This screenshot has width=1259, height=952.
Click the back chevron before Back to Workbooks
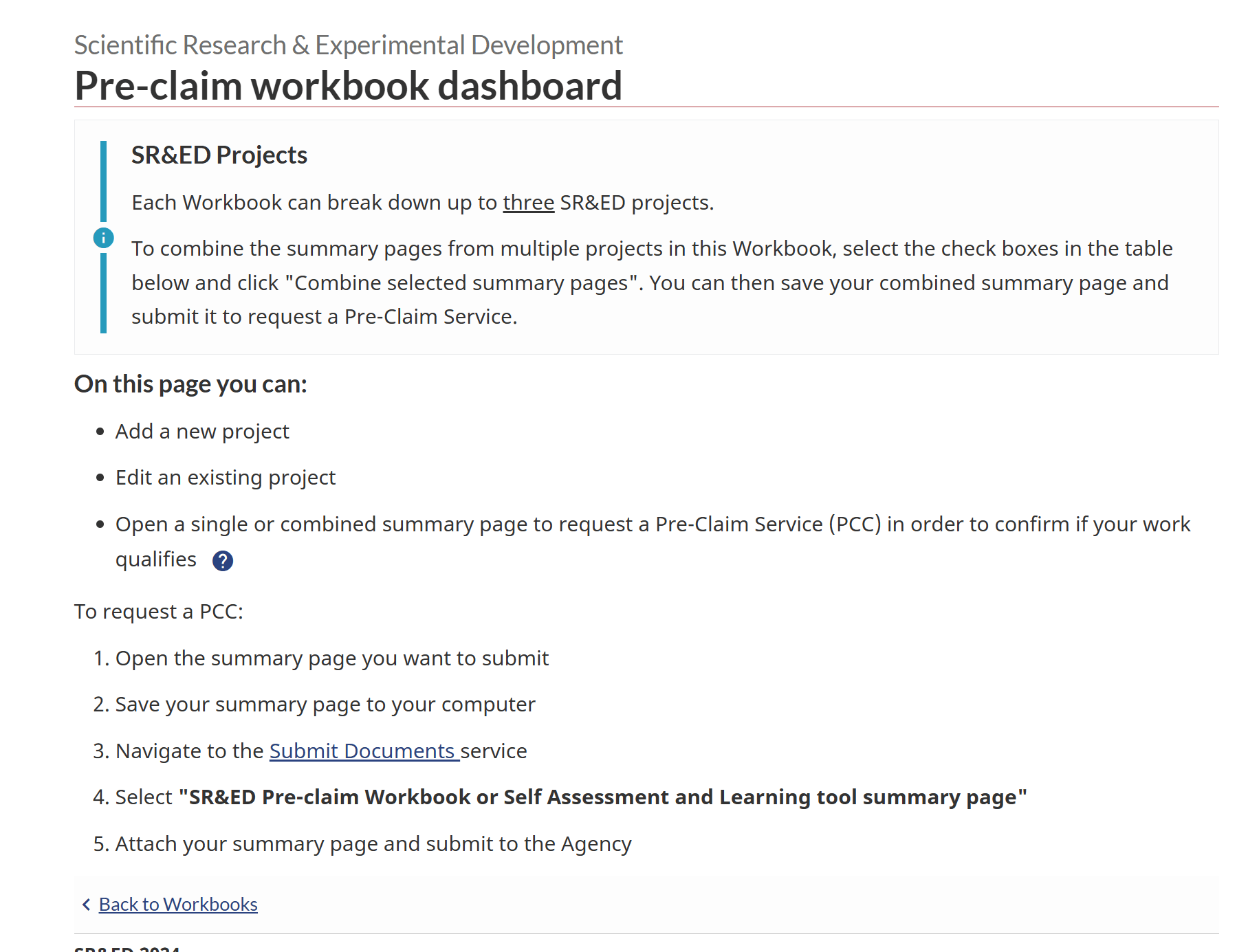(x=86, y=905)
